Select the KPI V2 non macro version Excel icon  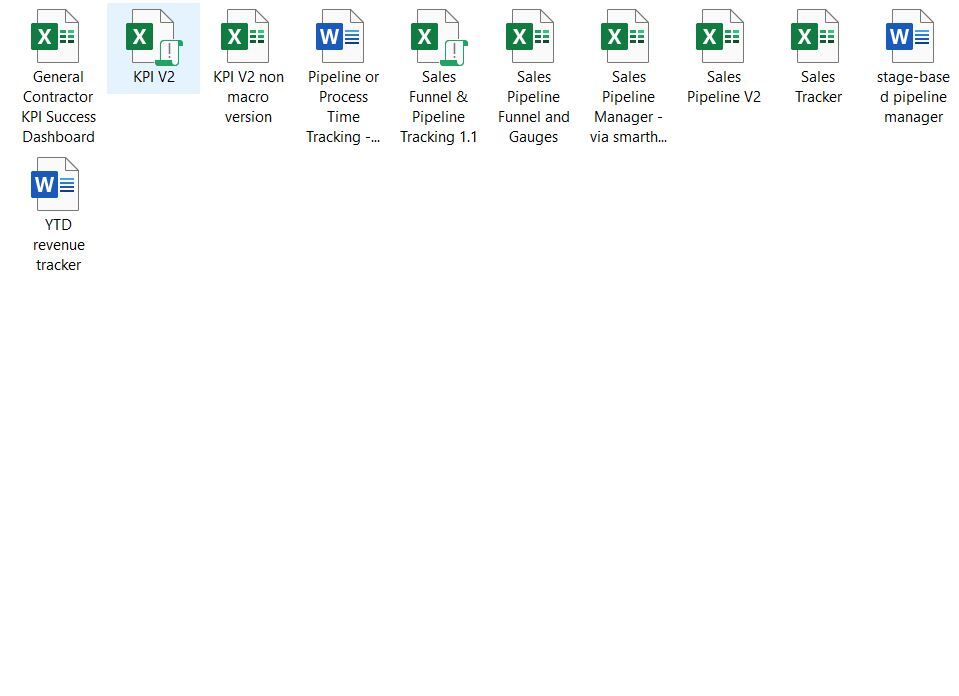coord(247,37)
